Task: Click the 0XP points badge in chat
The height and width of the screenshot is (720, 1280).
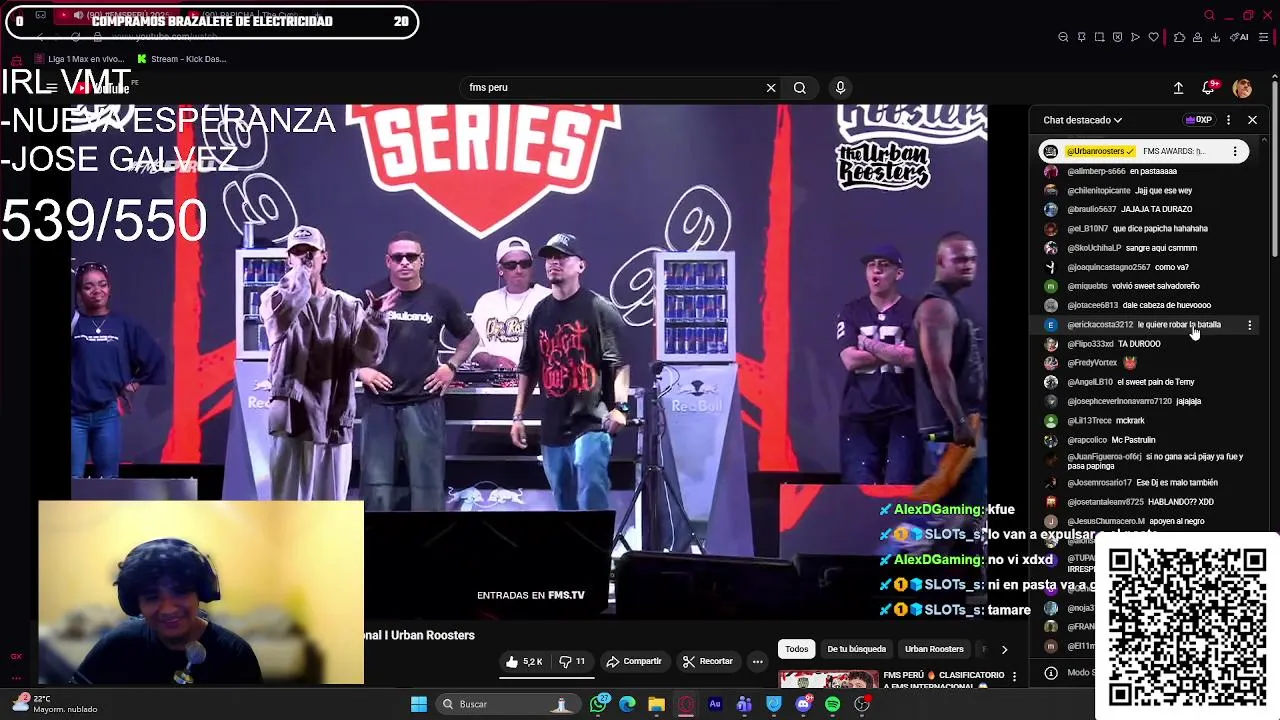Action: point(1198,120)
